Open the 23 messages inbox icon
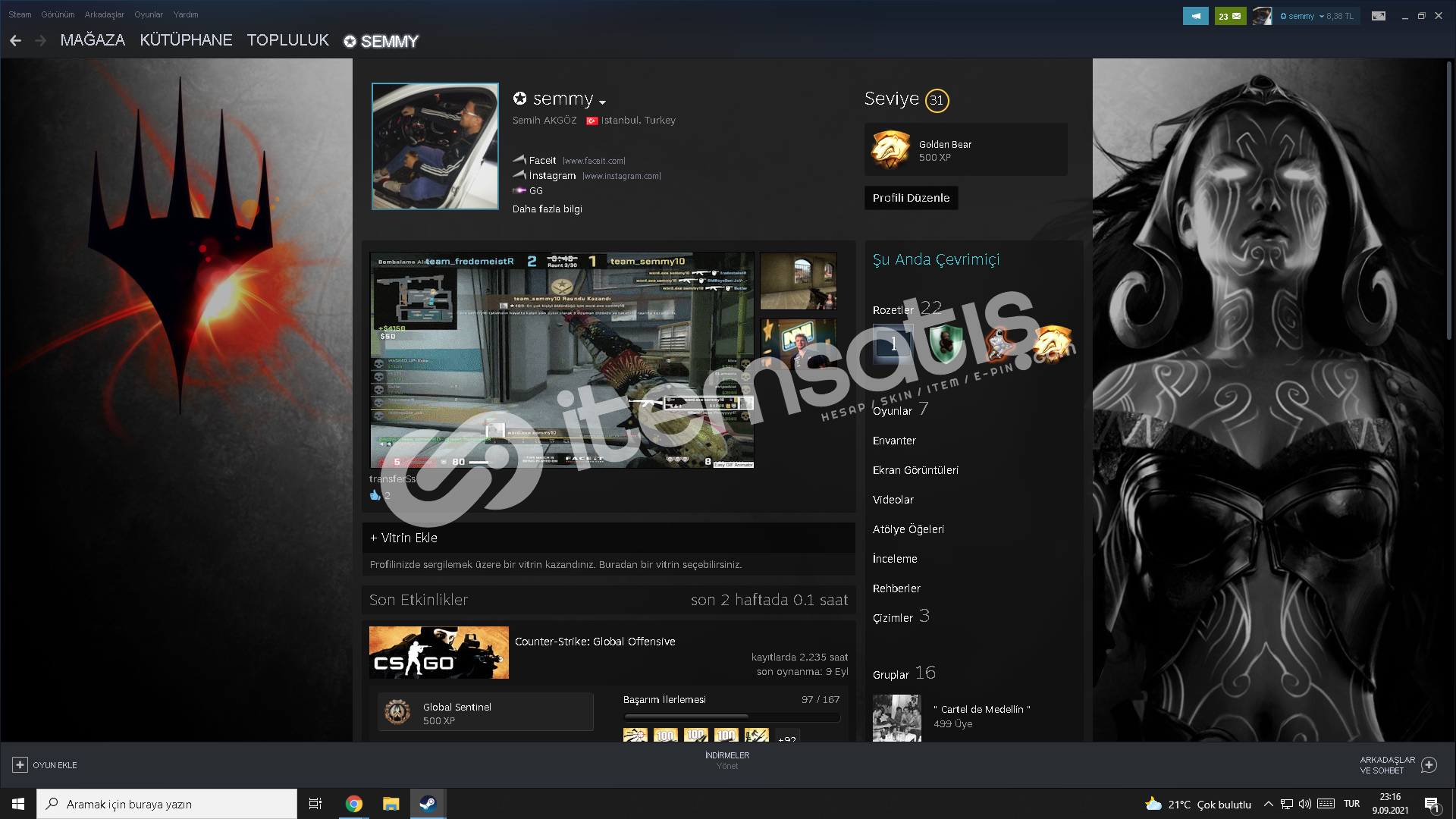This screenshot has width=1456, height=819. (1230, 16)
